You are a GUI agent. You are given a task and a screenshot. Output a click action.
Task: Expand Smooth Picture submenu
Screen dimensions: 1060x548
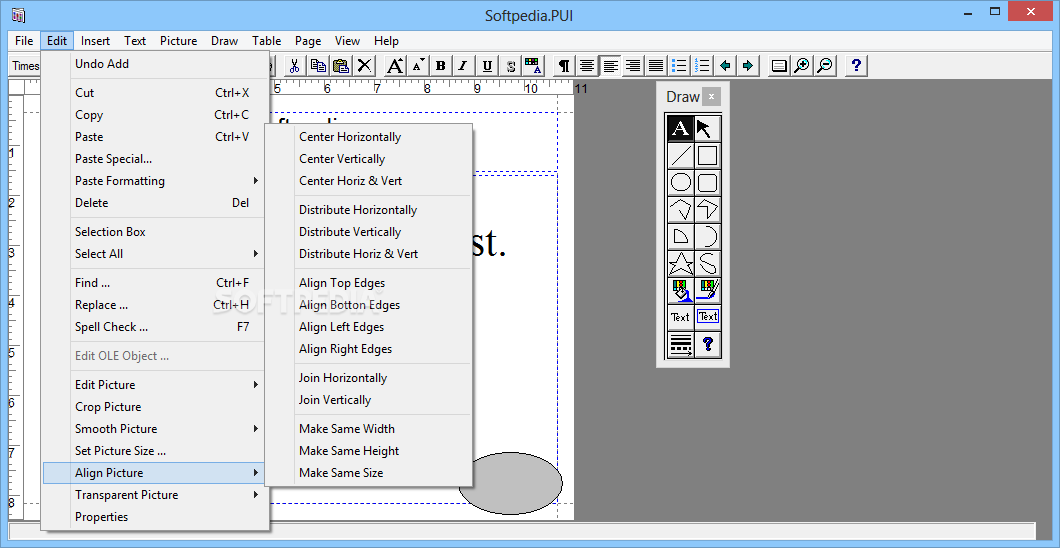click(155, 429)
